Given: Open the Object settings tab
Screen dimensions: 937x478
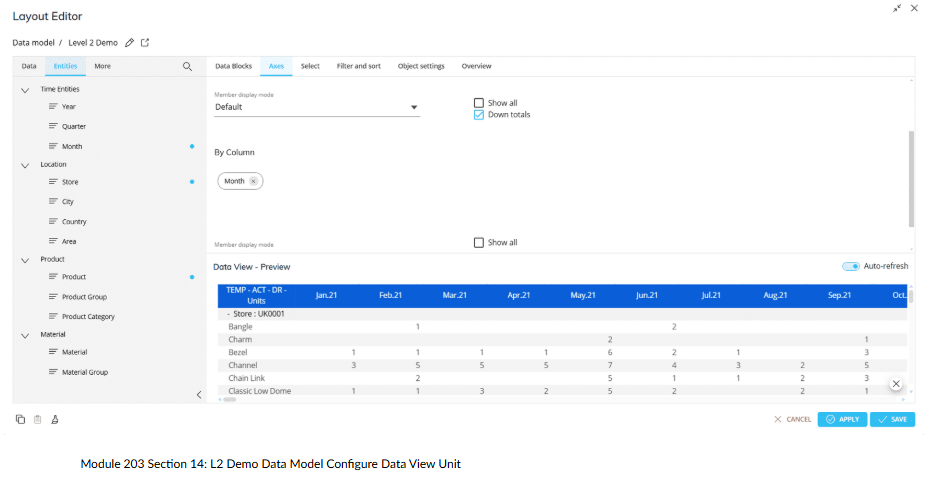Looking at the screenshot, I should click(421, 66).
